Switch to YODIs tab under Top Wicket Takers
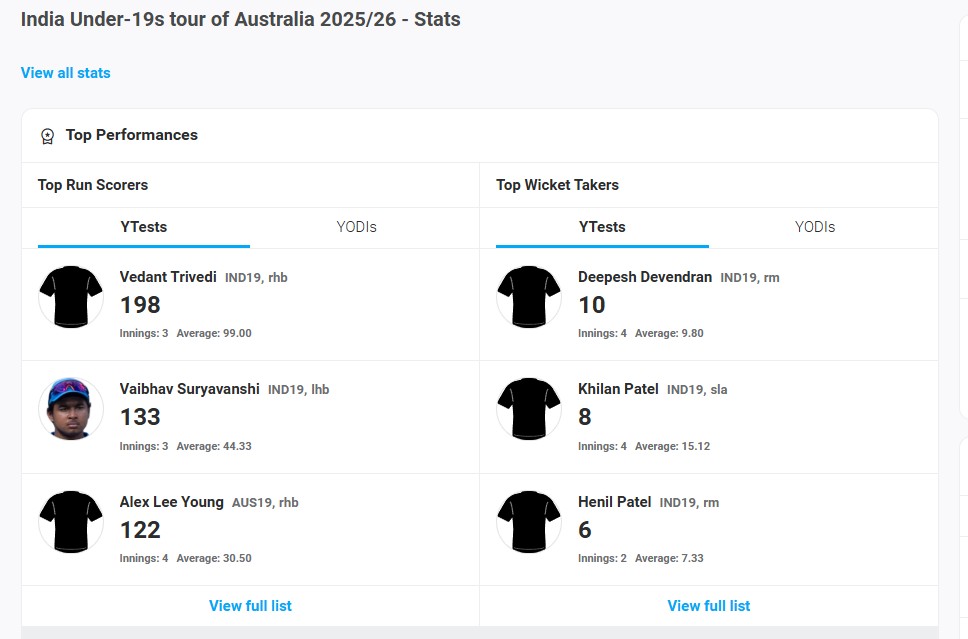 click(815, 227)
